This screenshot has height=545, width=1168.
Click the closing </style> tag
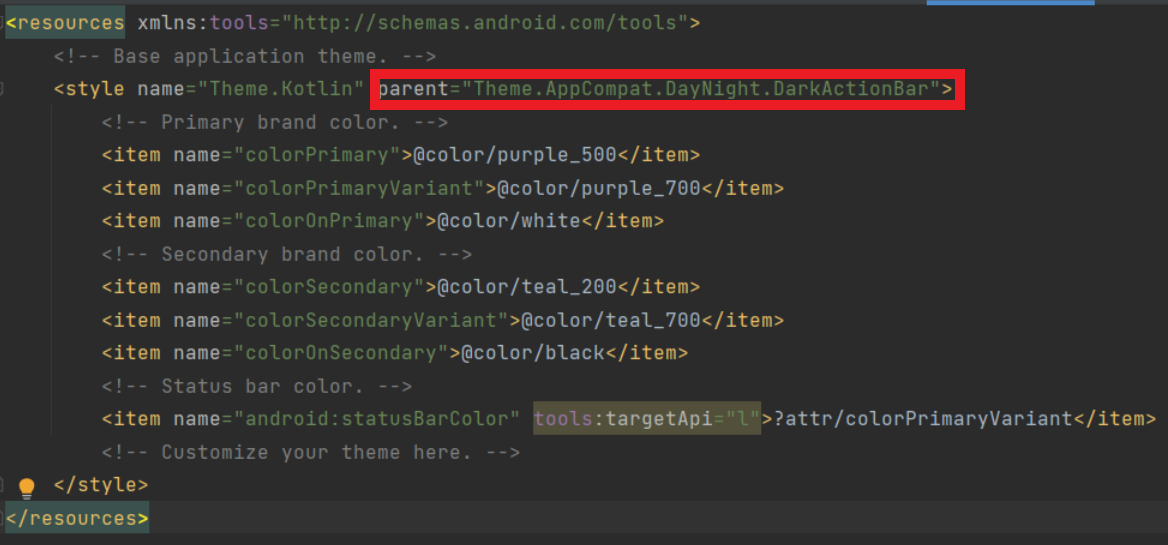pyautogui.click(x=101, y=485)
